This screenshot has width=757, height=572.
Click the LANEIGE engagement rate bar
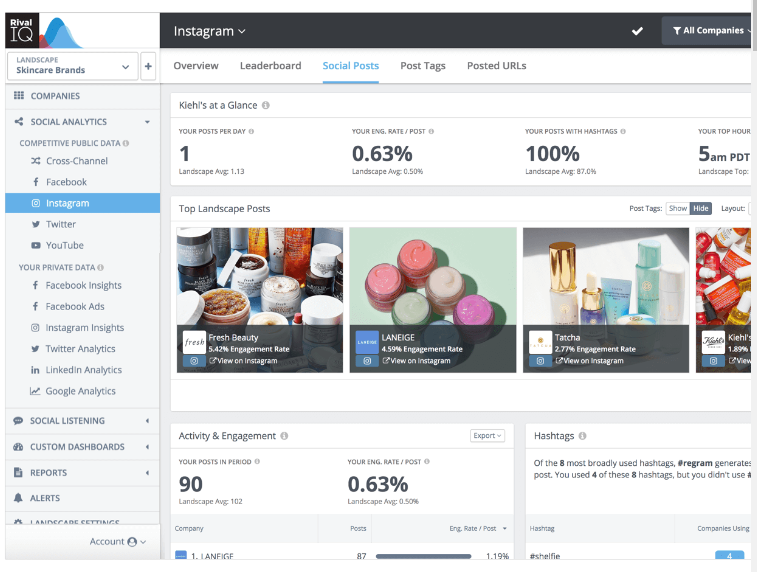[x=423, y=556]
